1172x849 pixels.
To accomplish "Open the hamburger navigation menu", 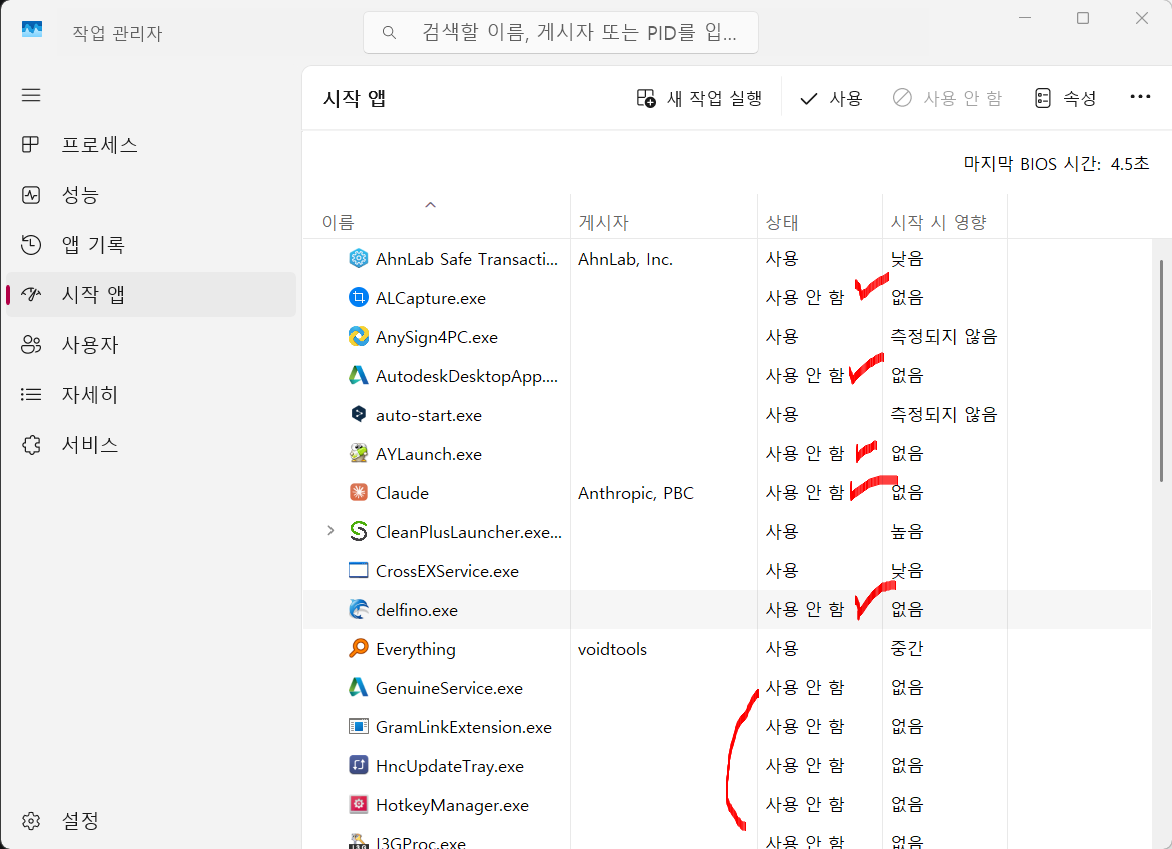I will 31,95.
